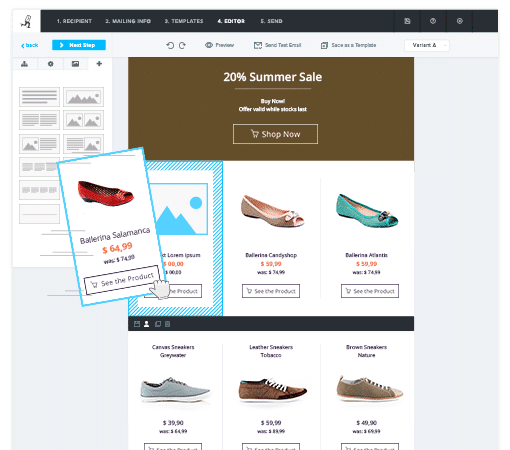Click the Canvas Sneakers Greywater title
Screen dimensions: 510x450
pos(173,351)
